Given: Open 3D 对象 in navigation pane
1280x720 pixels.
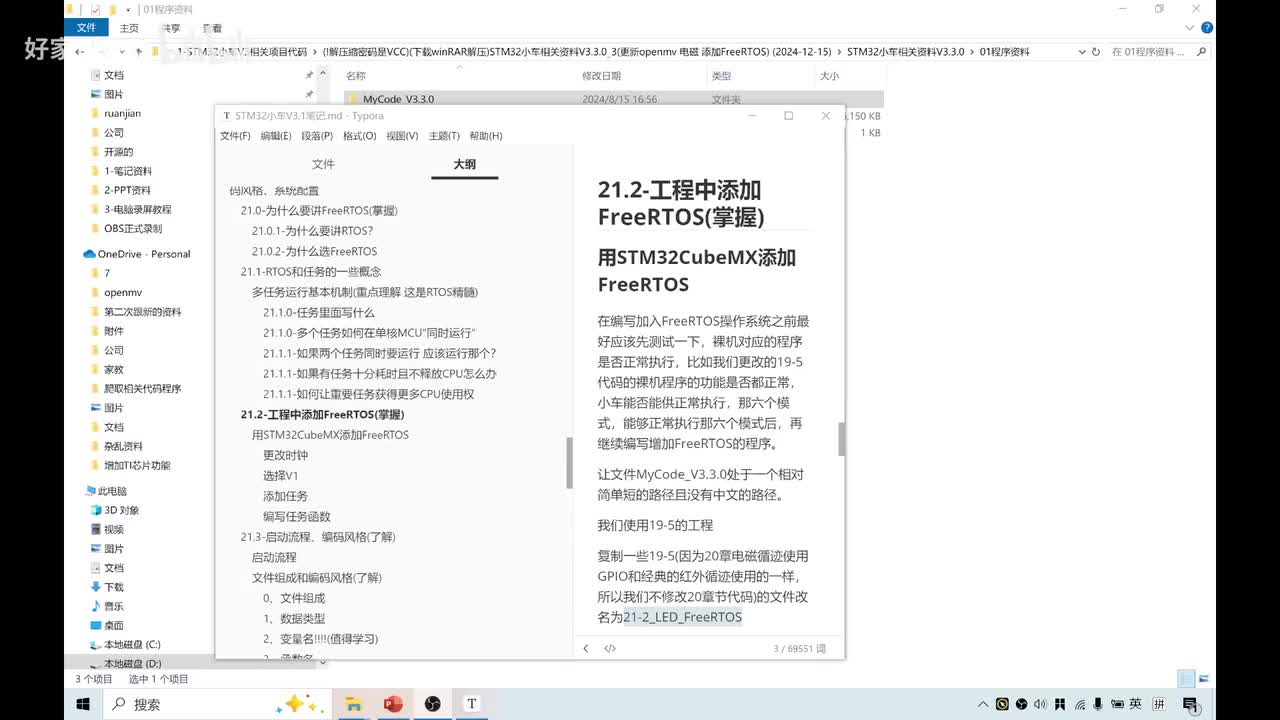Looking at the screenshot, I should (x=121, y=510).
